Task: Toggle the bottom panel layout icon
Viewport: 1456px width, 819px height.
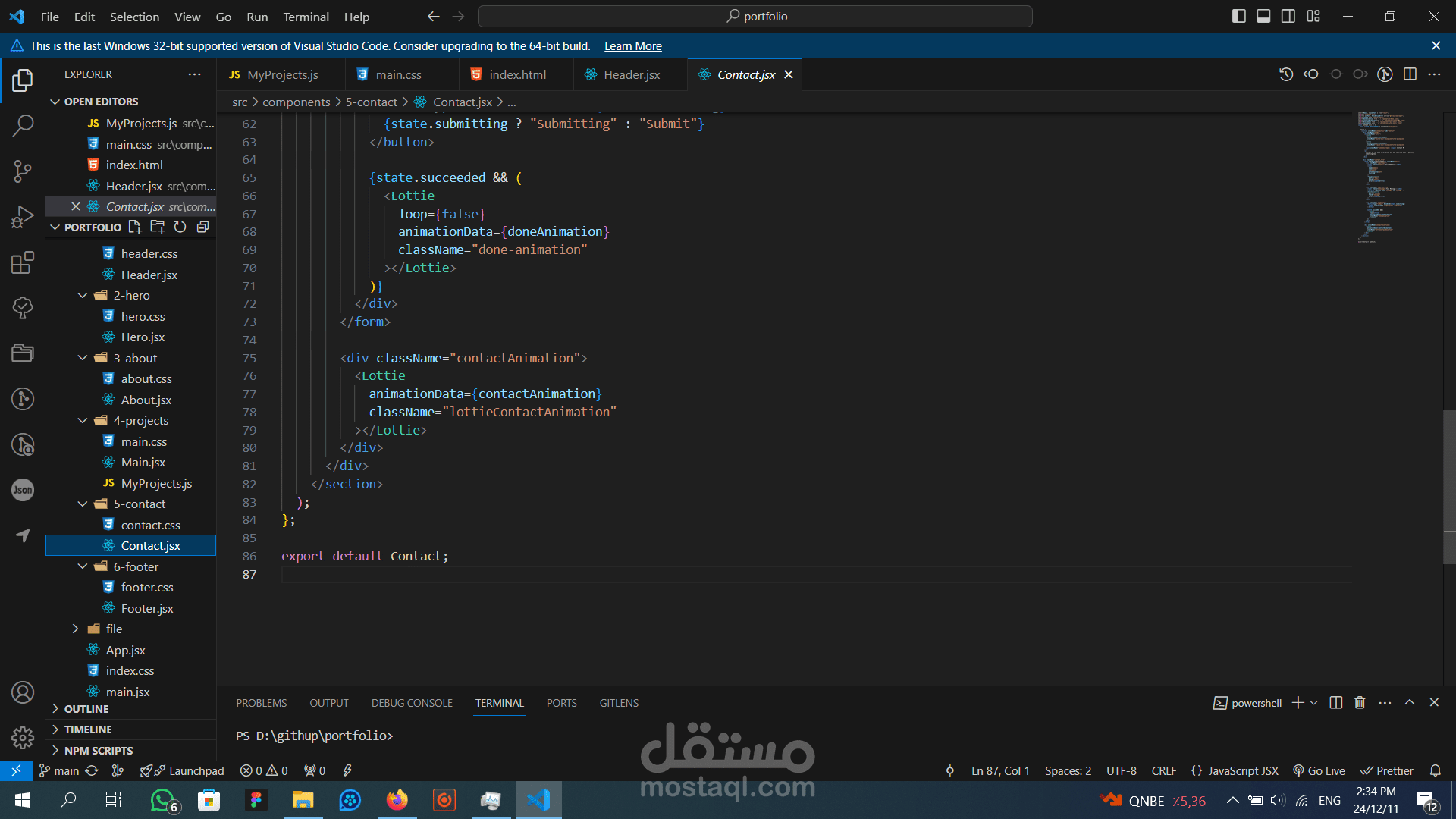Action: [x=1263, y=16]
